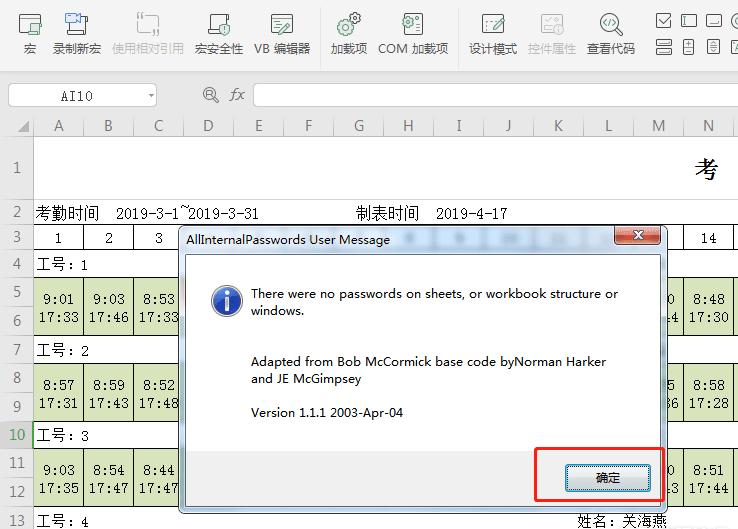The width and height of the screenshot is (738, 529).
Task: Insert a text box form control
Action: (689, 20)
